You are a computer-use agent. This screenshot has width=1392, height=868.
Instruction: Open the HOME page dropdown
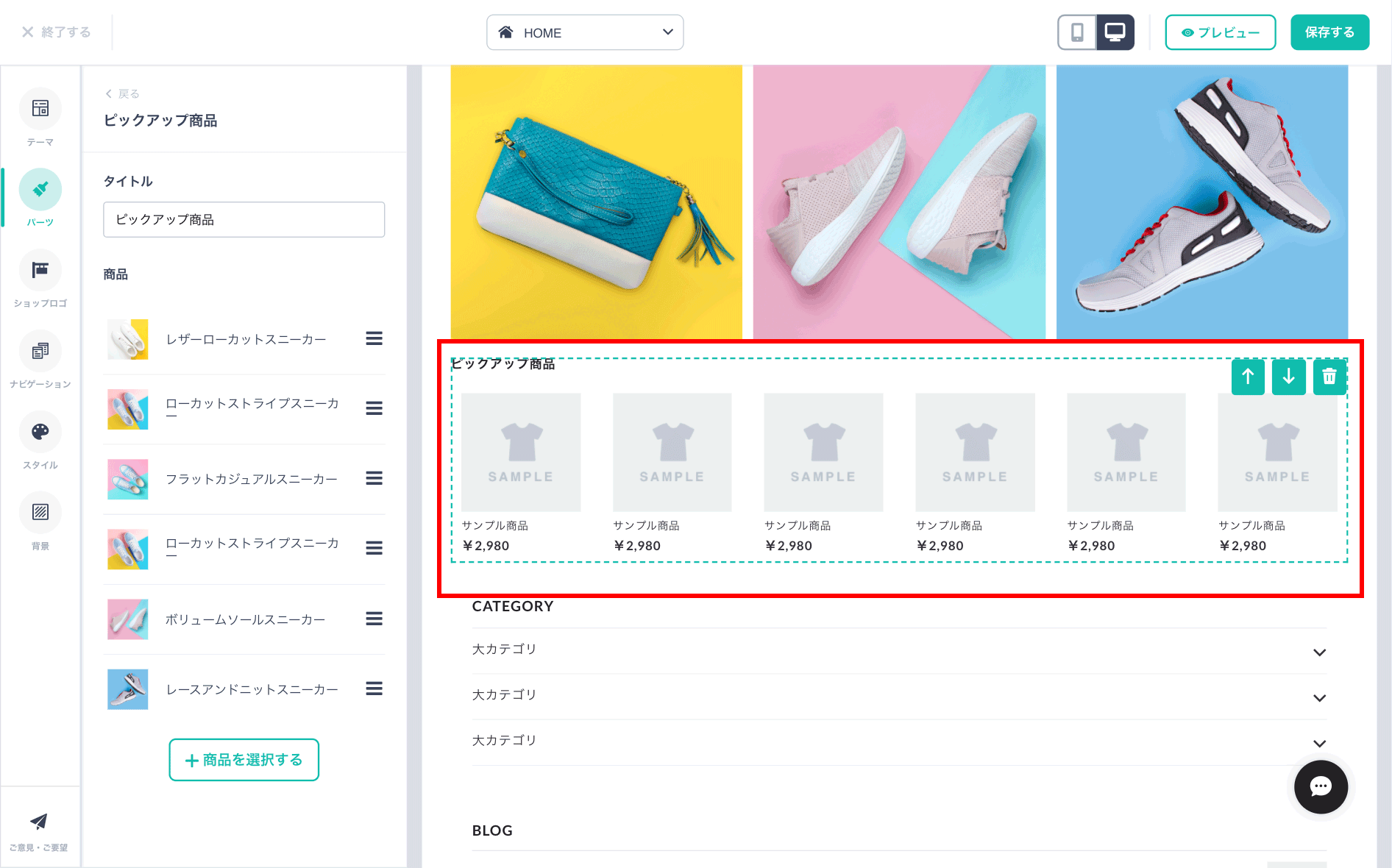(x=585, y=32)
